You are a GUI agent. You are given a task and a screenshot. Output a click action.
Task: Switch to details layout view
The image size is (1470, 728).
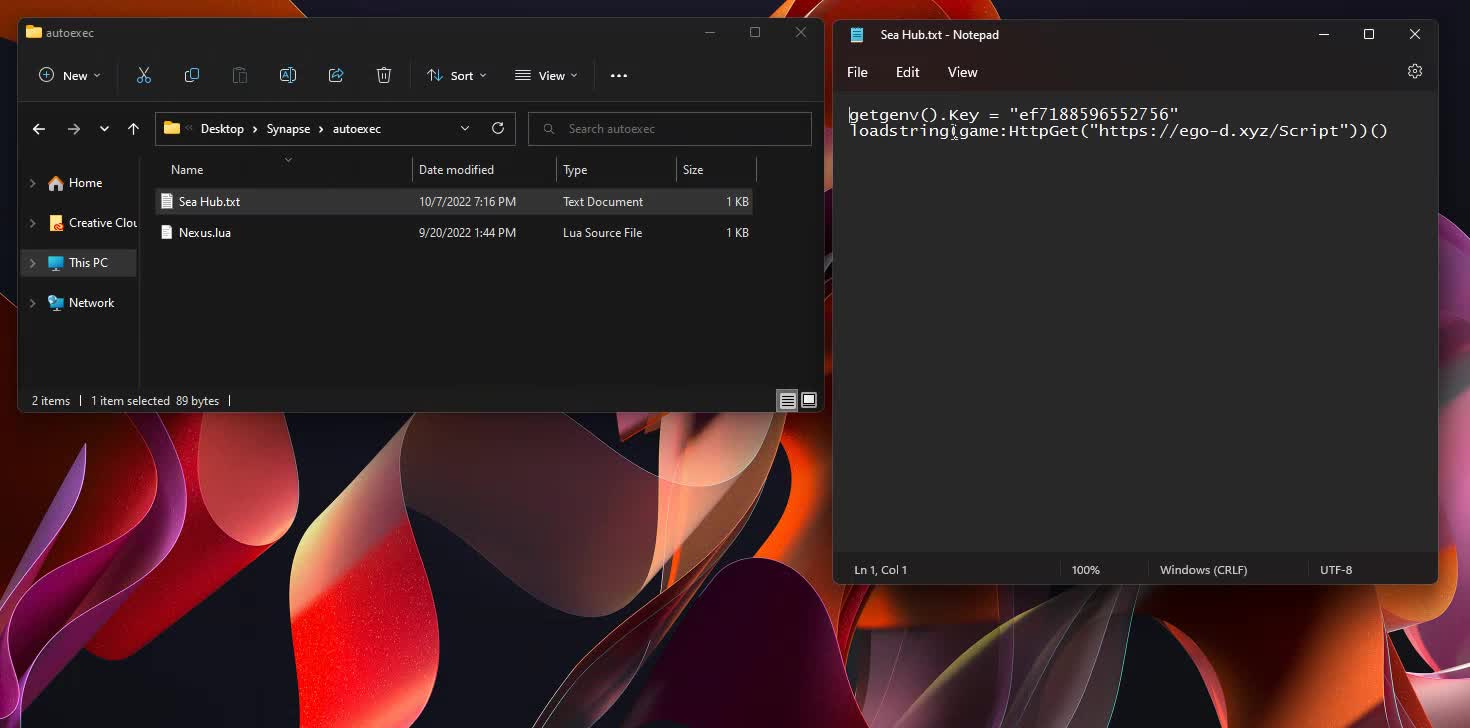pyautogui.click(x=788, y=400)
